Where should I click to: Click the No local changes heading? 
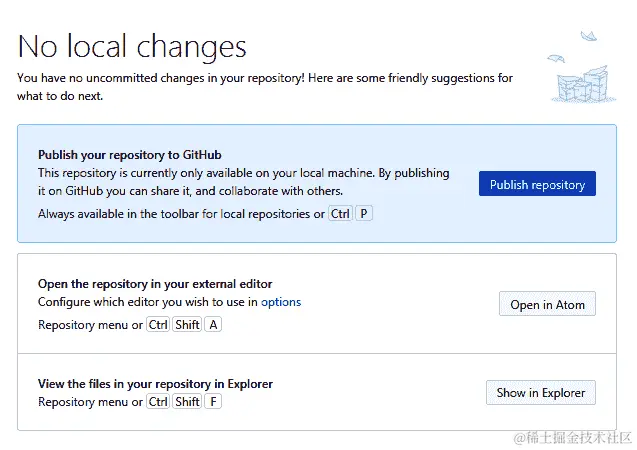[132, 47]
